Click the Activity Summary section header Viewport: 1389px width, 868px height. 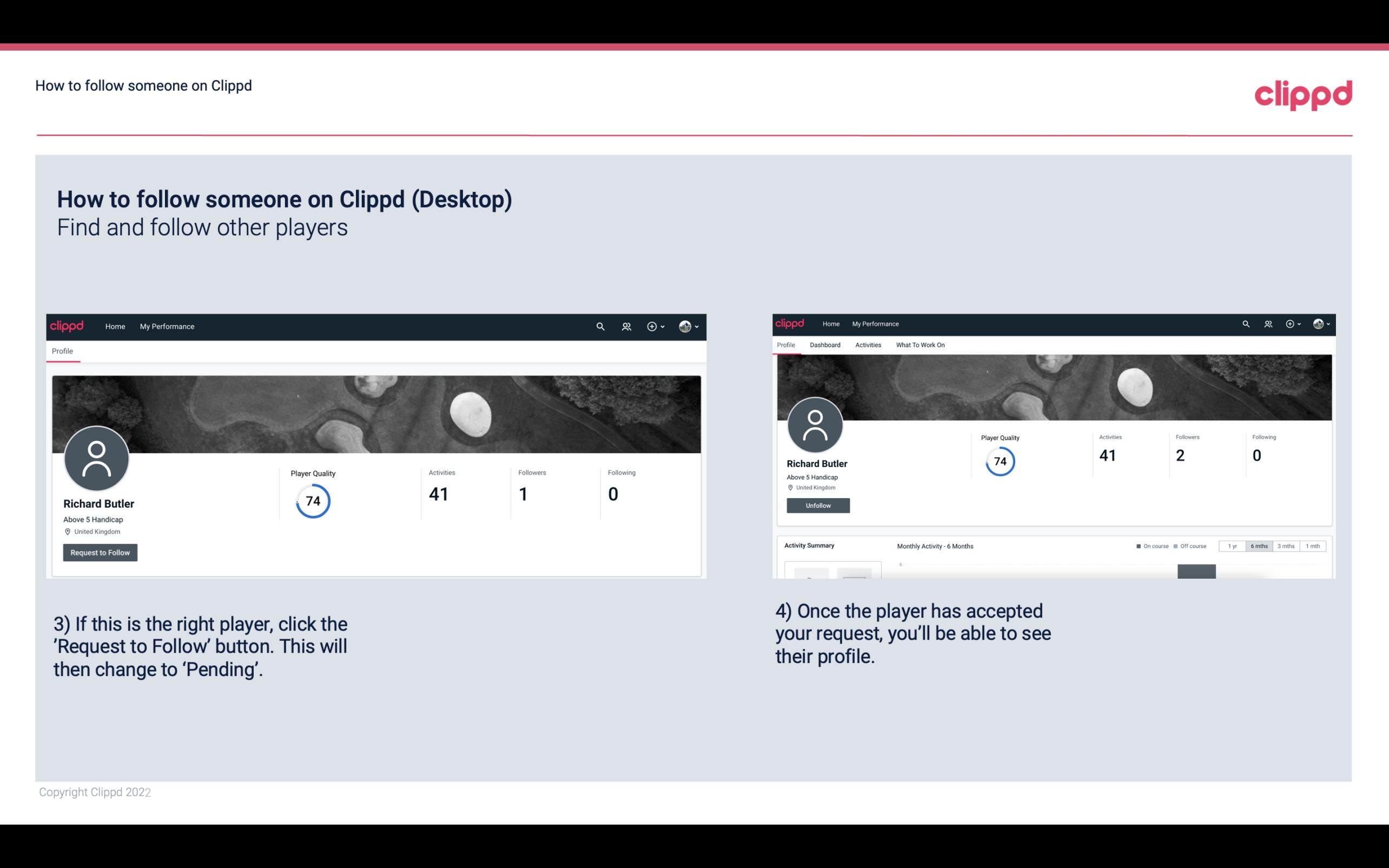pos(808,544)
